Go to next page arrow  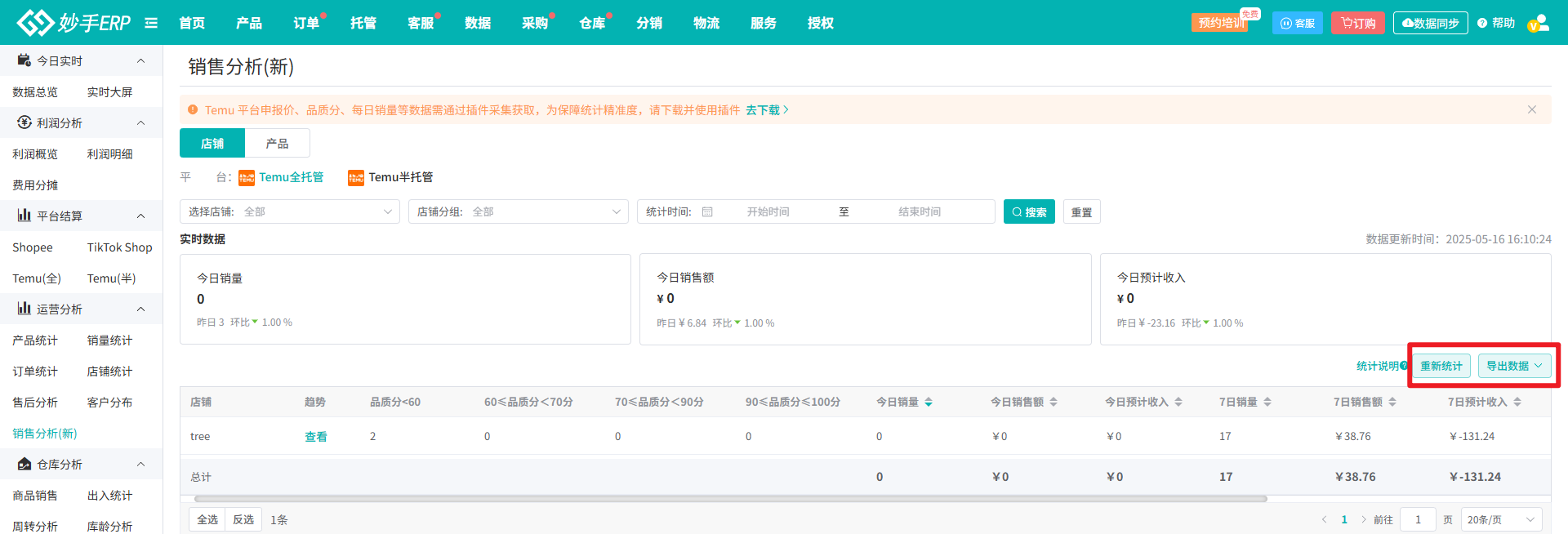(1364, 519)
